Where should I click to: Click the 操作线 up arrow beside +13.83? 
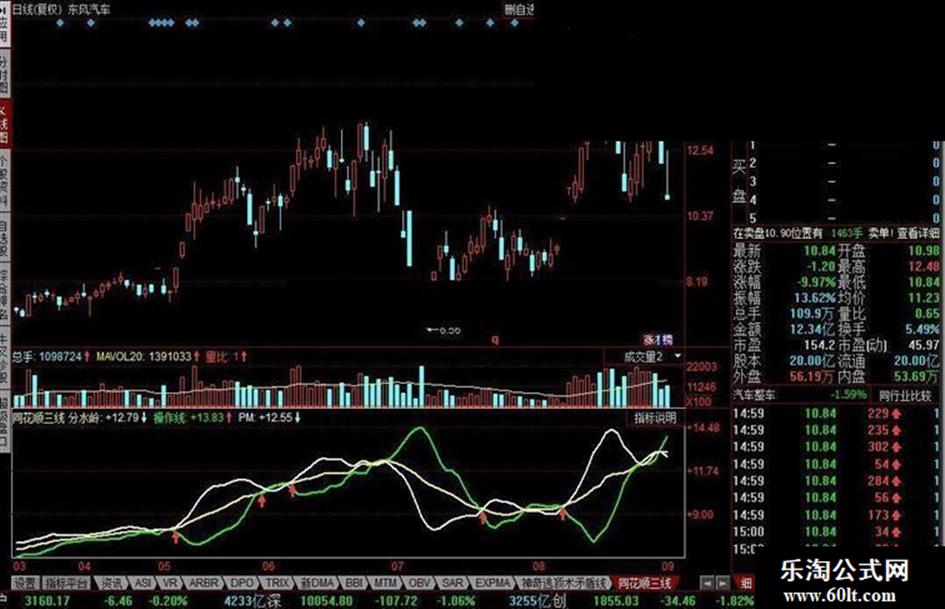coord(228,417)
